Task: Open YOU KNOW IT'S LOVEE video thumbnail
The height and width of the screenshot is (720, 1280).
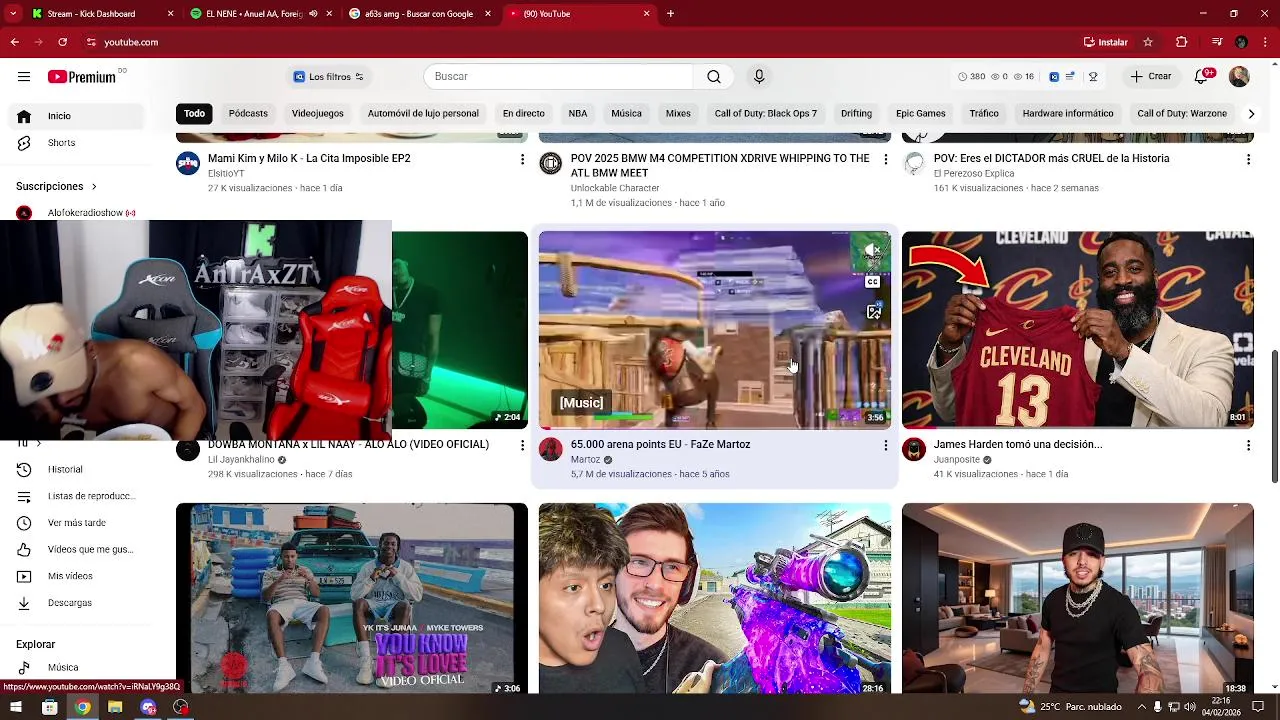Action: [x=352, y=598]
